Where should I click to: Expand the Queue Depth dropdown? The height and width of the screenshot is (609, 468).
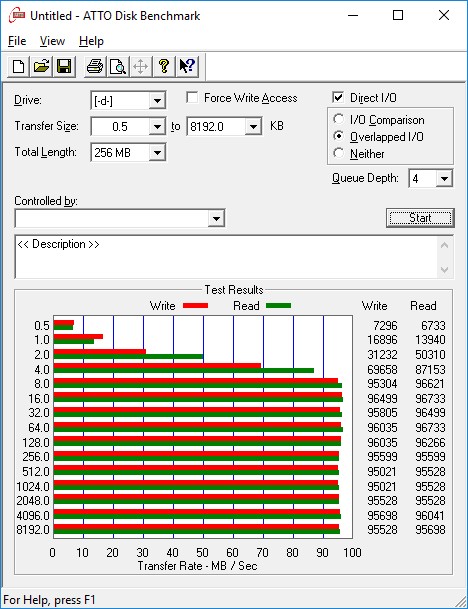pos(444,179)
